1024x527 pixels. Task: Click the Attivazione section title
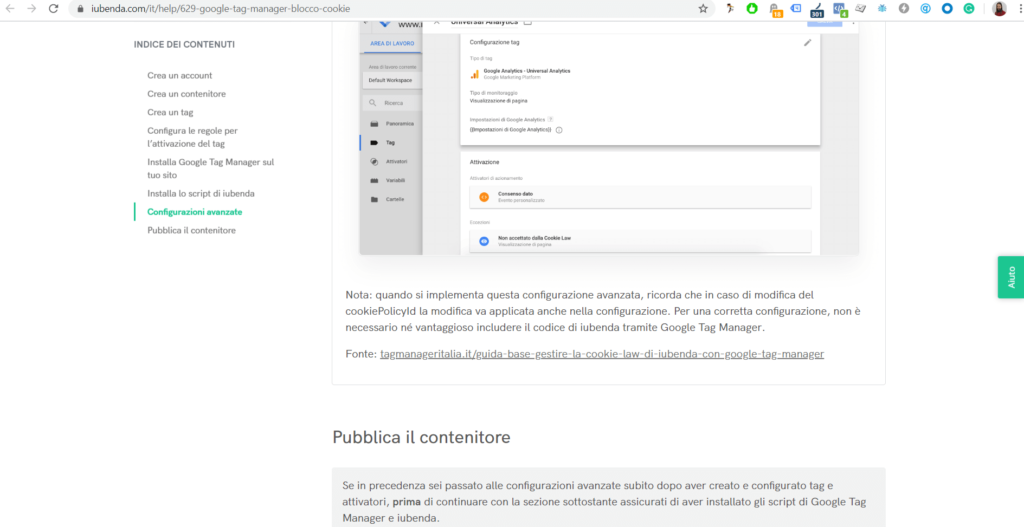pos(485,161)
